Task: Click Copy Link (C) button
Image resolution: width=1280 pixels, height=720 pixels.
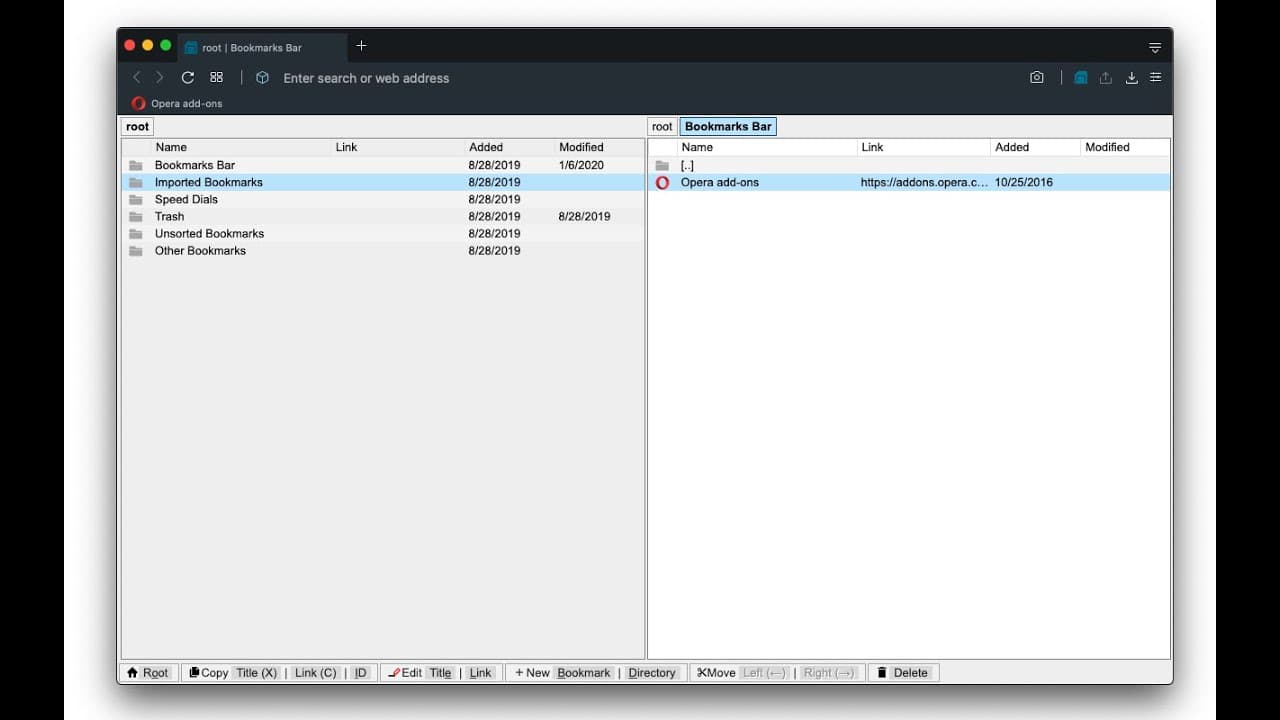Action: coord(315,672)
